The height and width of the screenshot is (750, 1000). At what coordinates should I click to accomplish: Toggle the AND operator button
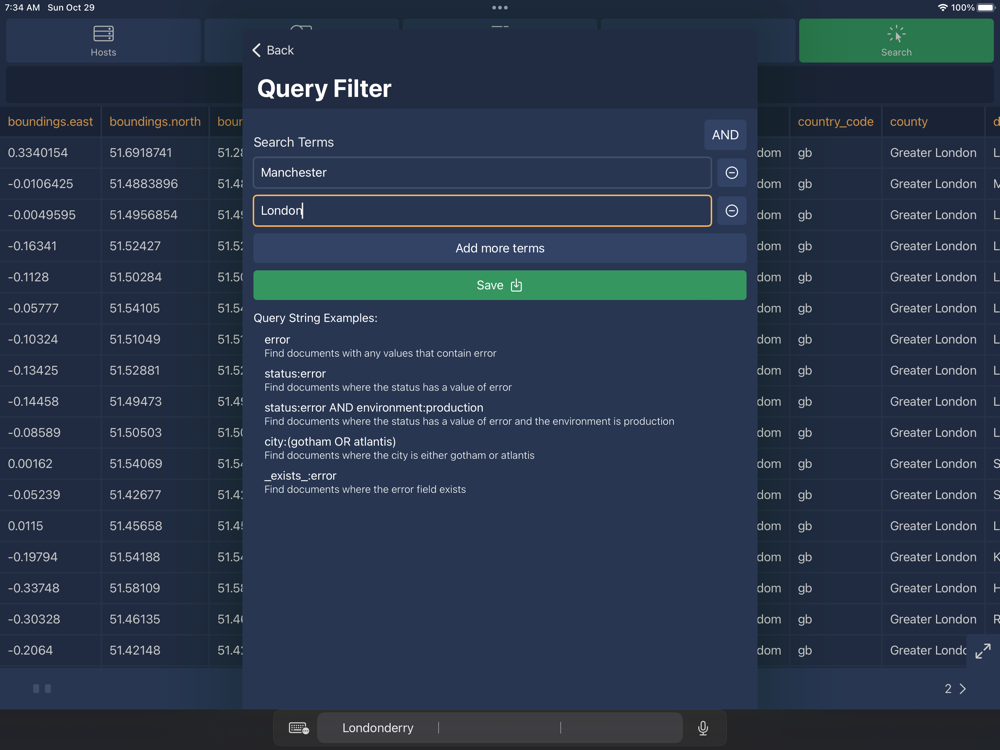(x=725, y=135)
